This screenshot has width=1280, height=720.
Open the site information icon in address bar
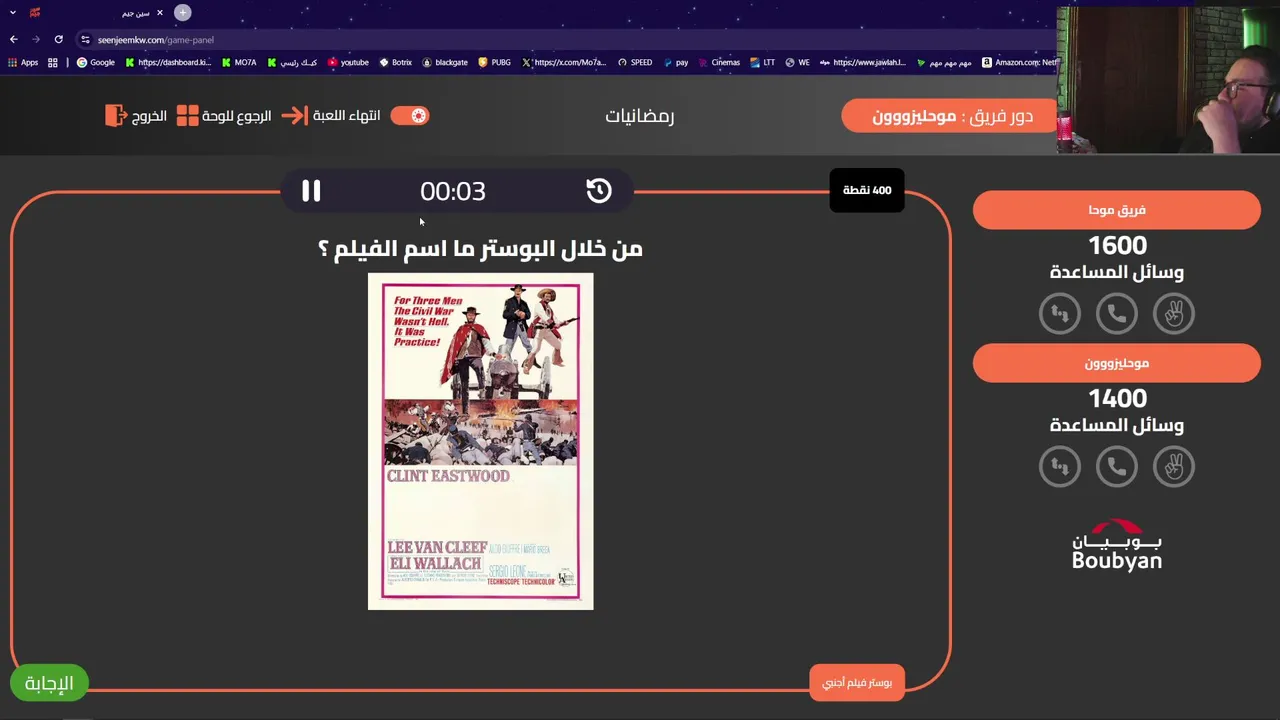click(86, 40)
